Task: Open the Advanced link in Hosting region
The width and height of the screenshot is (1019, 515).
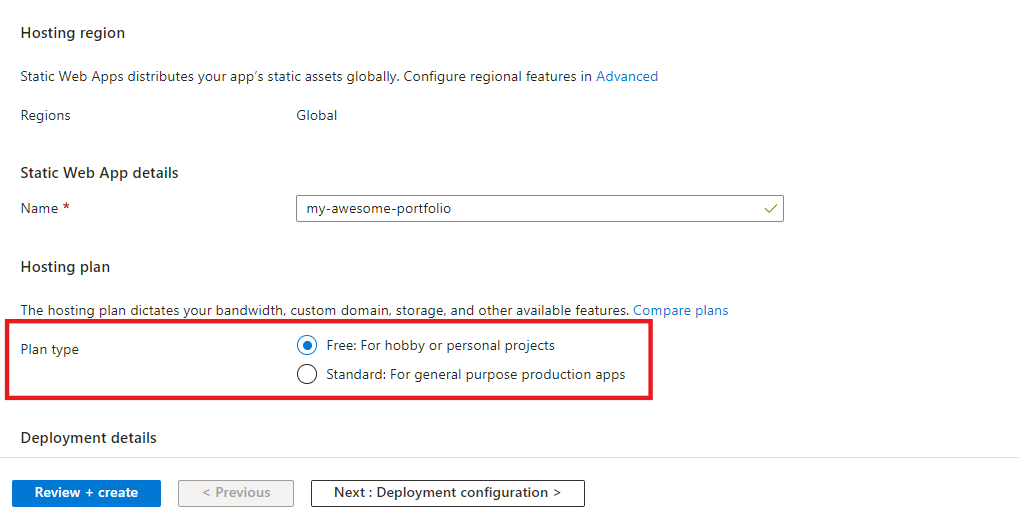Action: pos(627,76)
